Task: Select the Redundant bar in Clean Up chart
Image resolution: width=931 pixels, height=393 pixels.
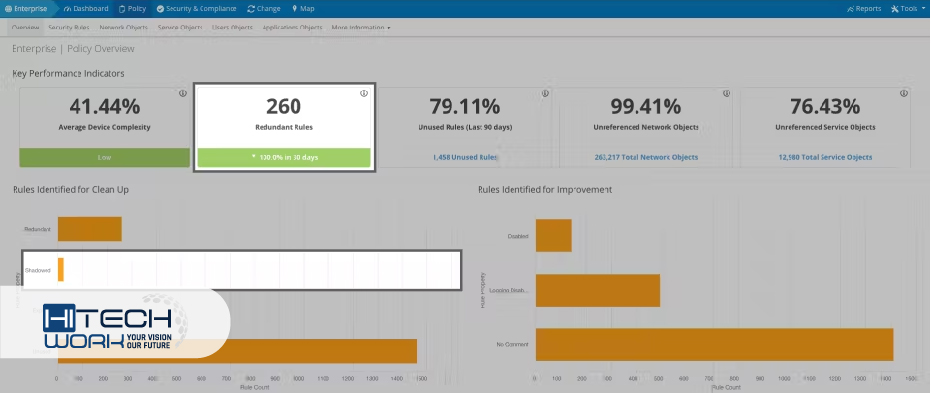Action: (90, 229)
